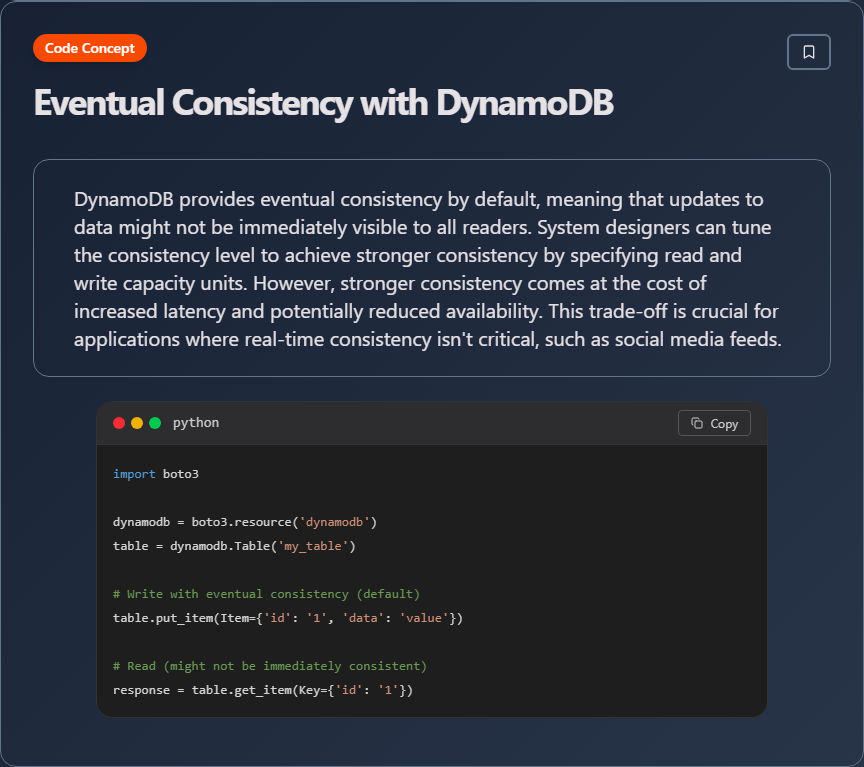Image resolution: width=864 pixels, height=767 pixels.
Task: Click inside the DynamoDB description text box
Action: [430, 268]
